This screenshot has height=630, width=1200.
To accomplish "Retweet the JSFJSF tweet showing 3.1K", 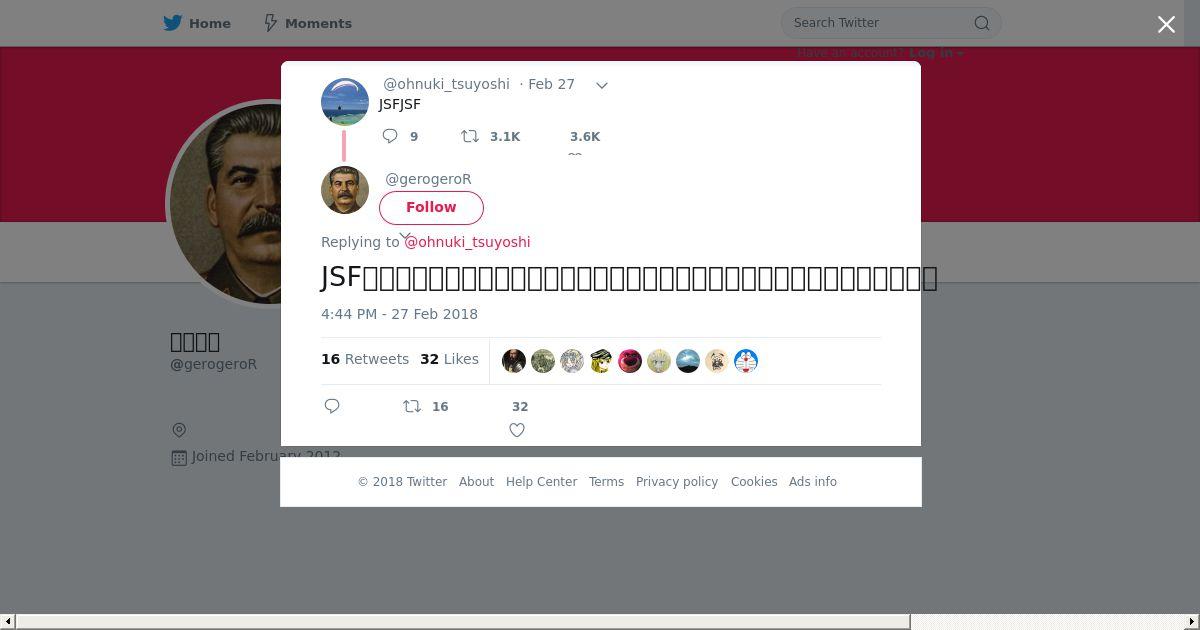I will 470,136.
